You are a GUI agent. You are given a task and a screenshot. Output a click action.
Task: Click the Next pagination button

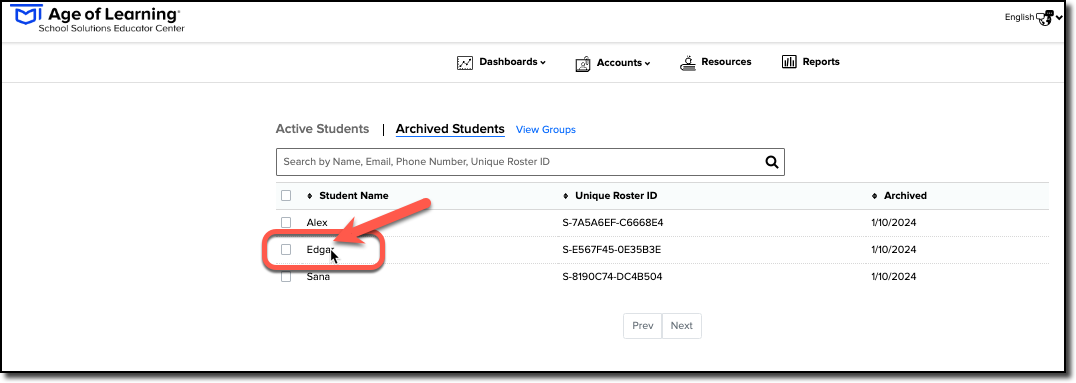[681, 326]
